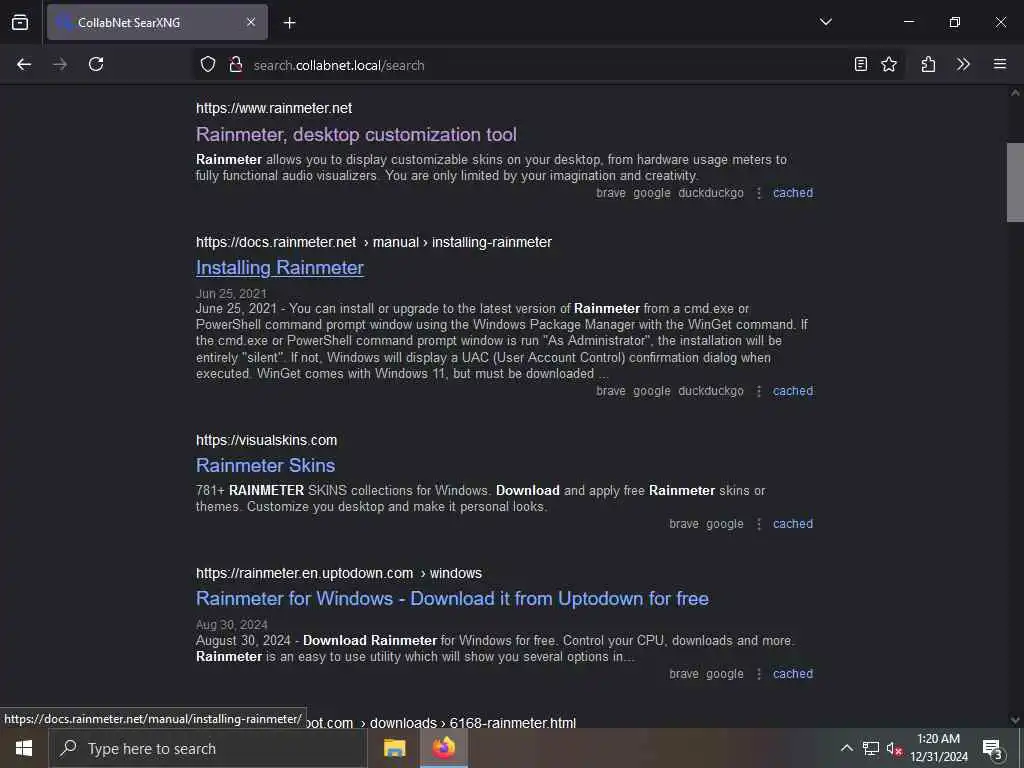Open cached link for Uptodown result

[x=793, y=673]
